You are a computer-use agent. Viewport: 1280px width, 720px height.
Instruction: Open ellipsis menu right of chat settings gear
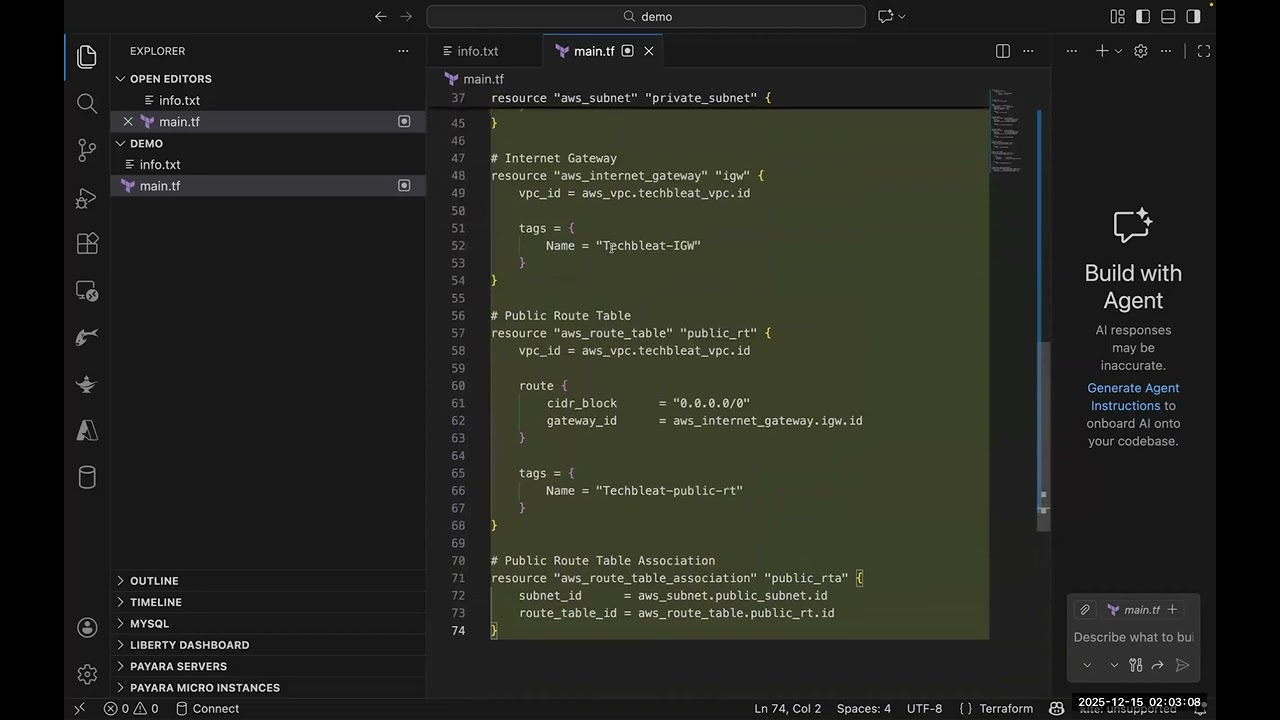pyautogui.click(x=1166, y=51)
